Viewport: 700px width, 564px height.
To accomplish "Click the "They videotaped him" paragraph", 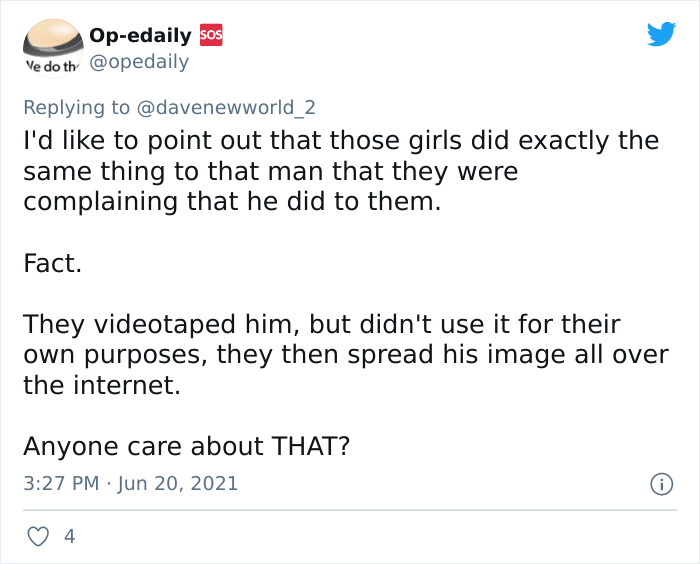I will tap(340, 355).
